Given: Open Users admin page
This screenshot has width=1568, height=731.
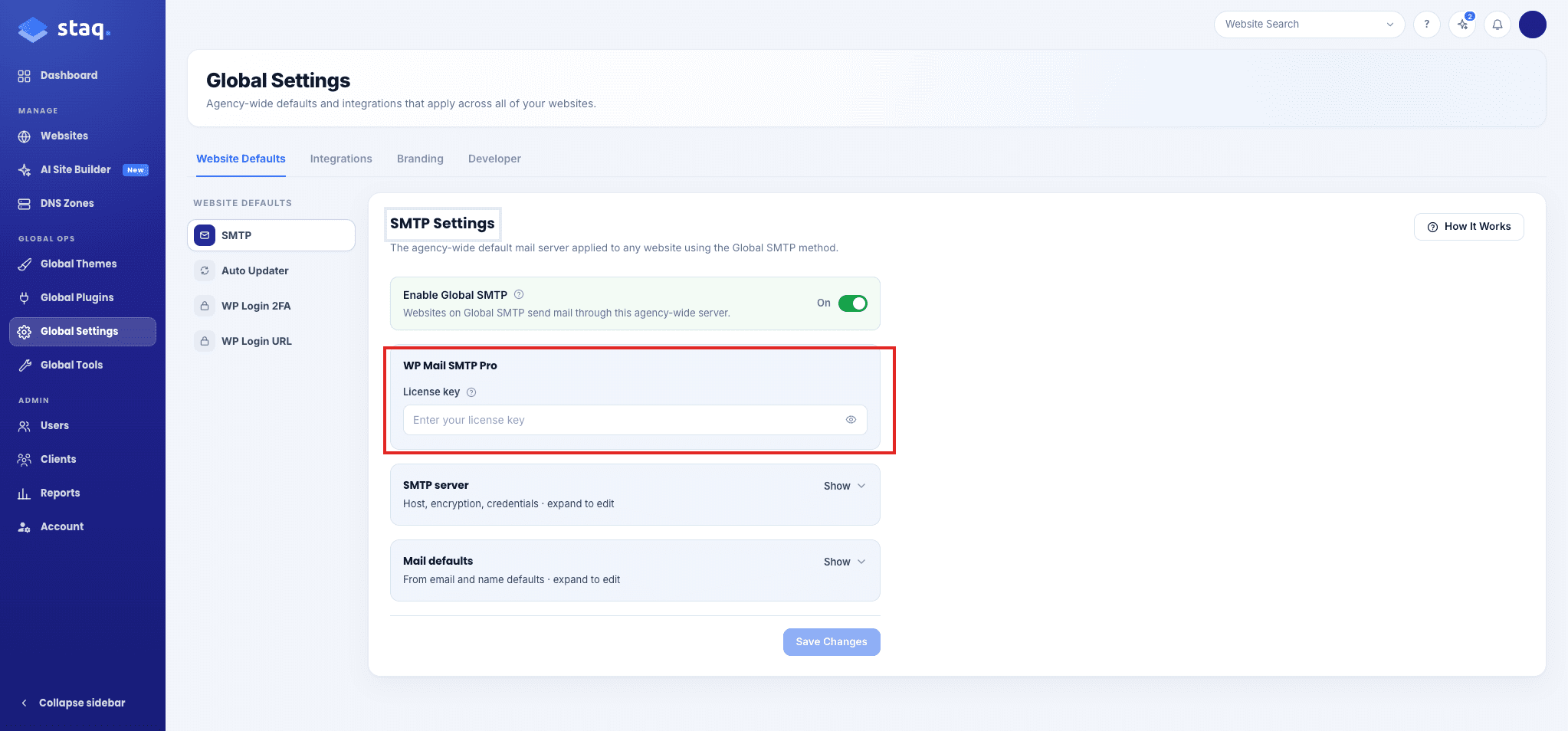Looking at the screenshot, I should click(x=83, y=425).
